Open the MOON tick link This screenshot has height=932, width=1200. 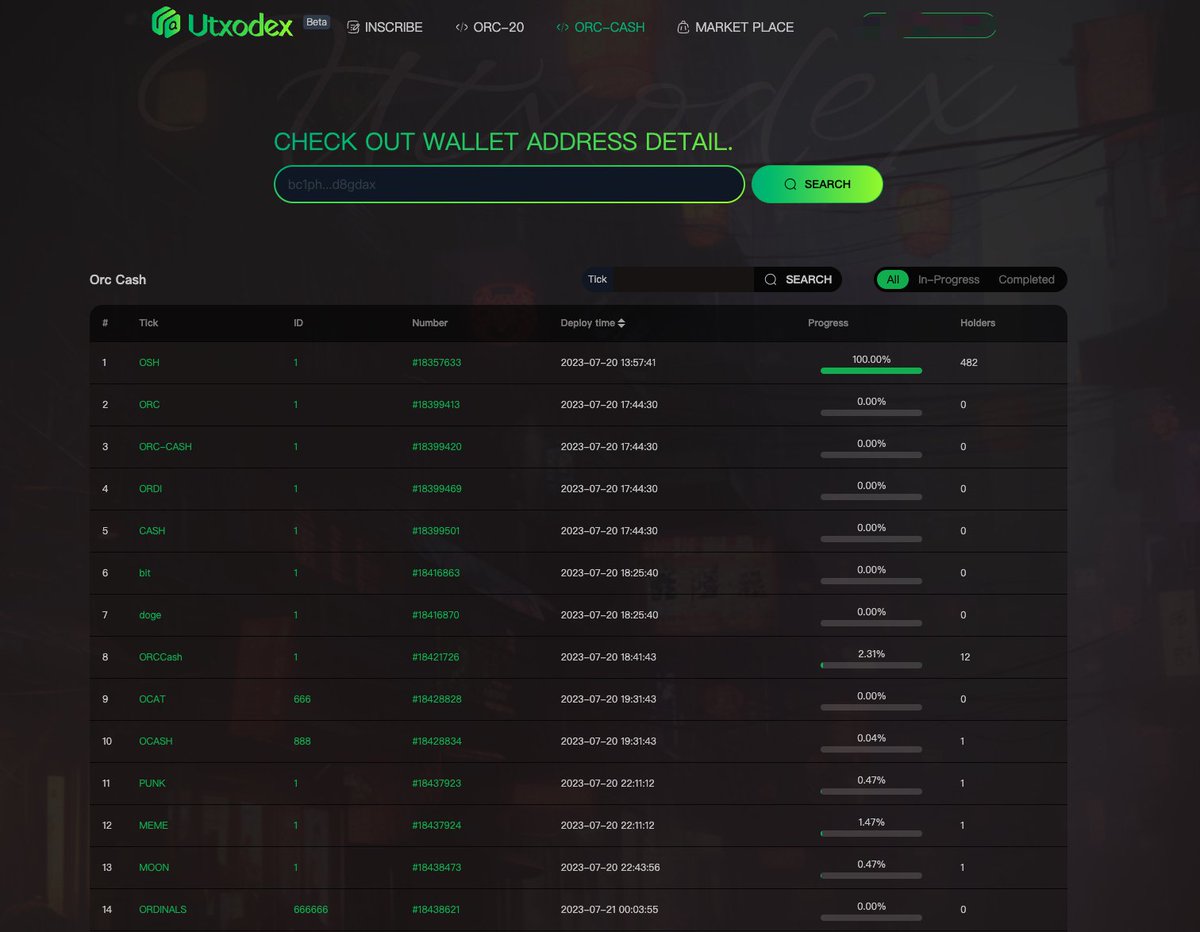(x=154, y=867)
